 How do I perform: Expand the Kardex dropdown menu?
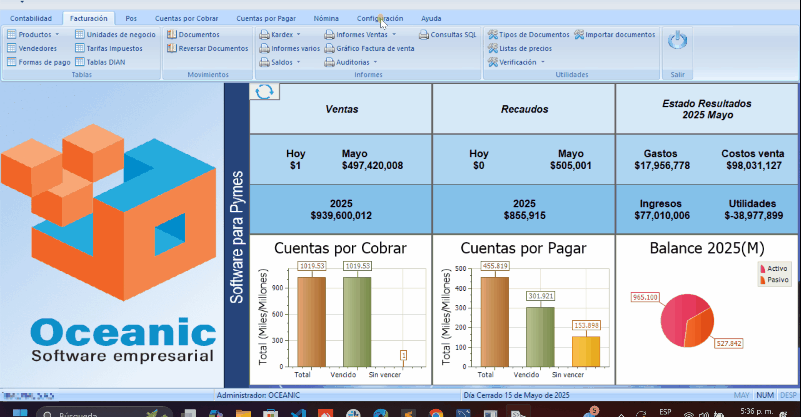click(282, 34)
